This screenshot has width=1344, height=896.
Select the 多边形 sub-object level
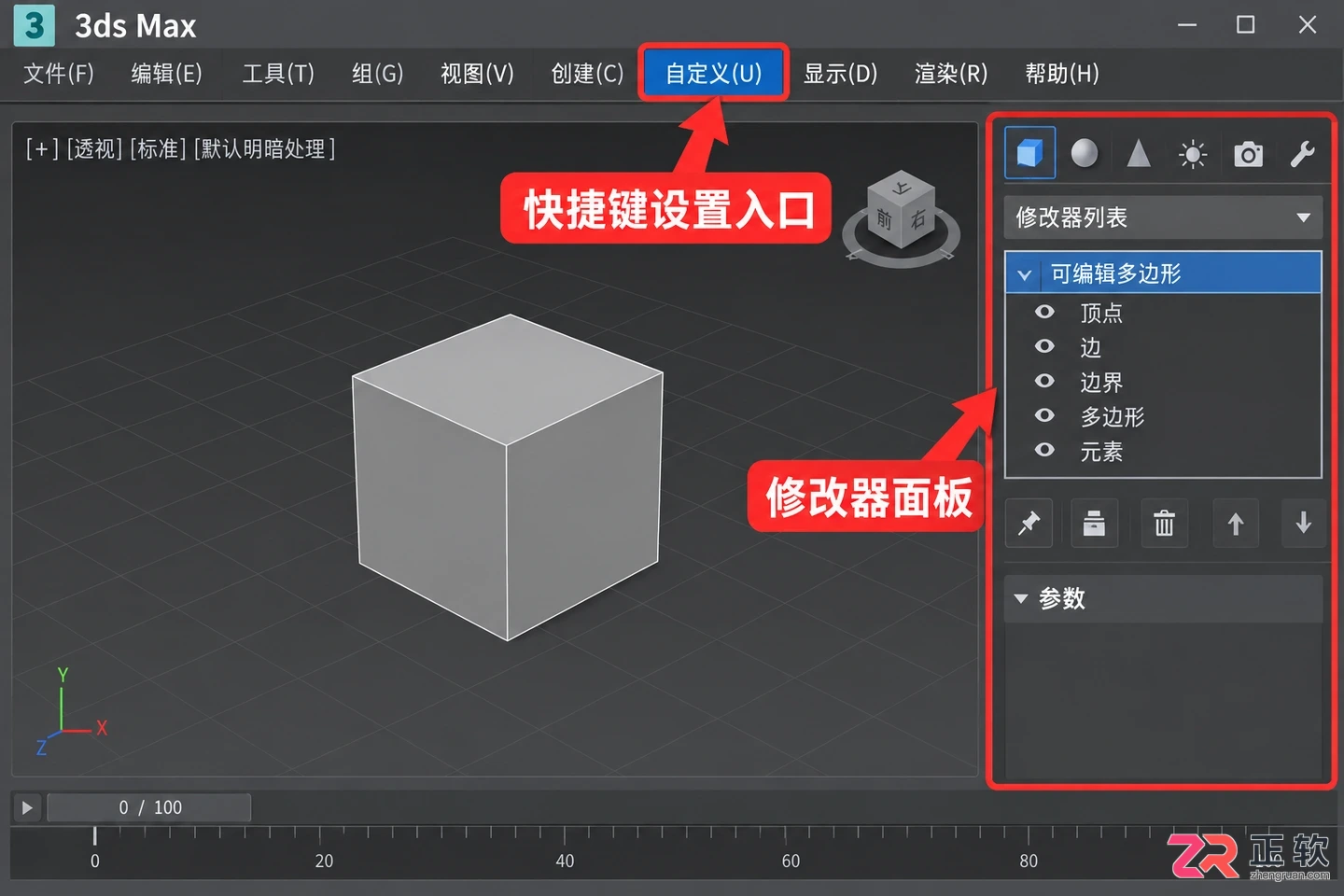[x=1113, y=416]
